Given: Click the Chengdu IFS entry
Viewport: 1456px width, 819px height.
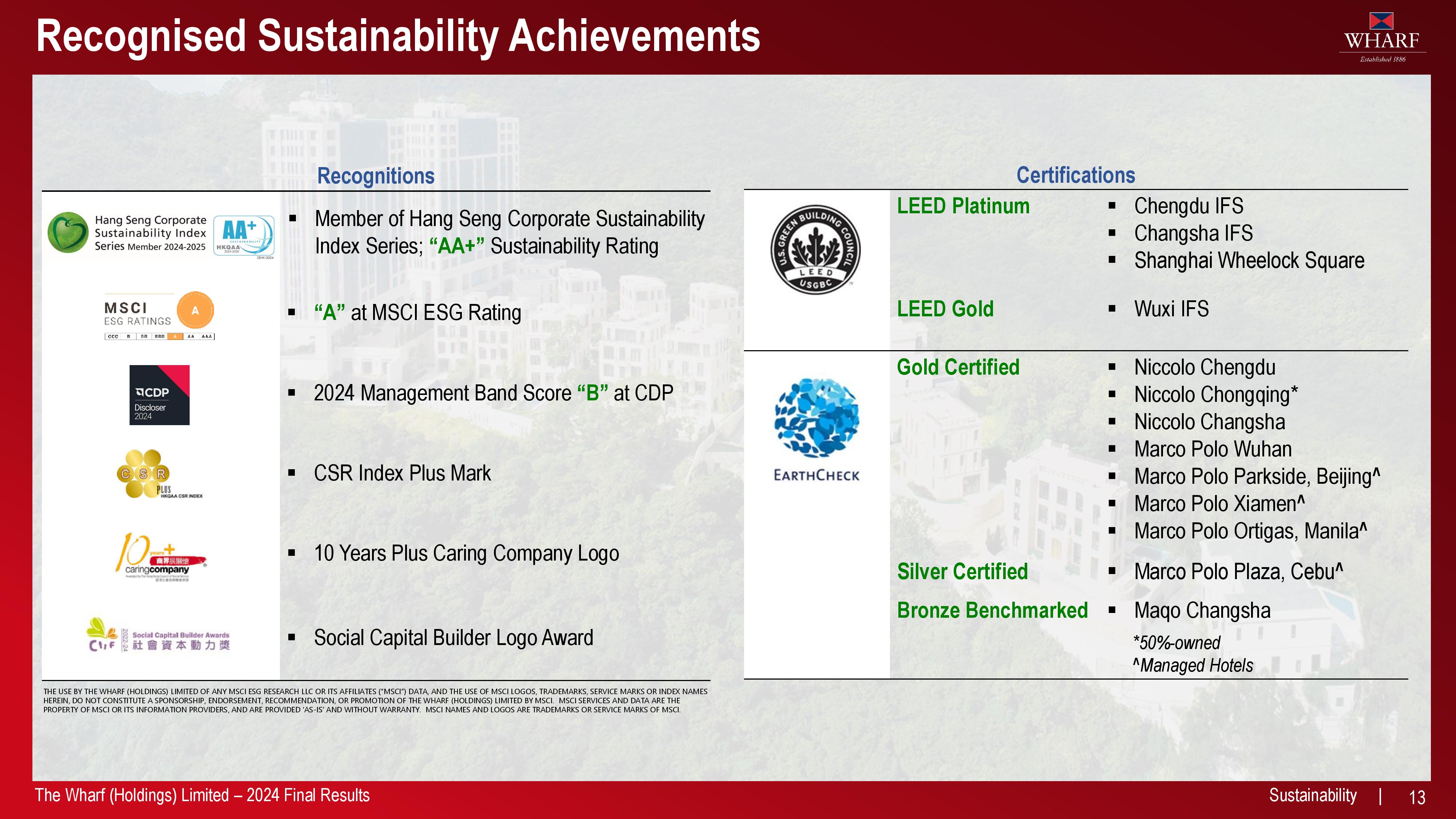Looking at the screenshot, I should point(1189,206).
